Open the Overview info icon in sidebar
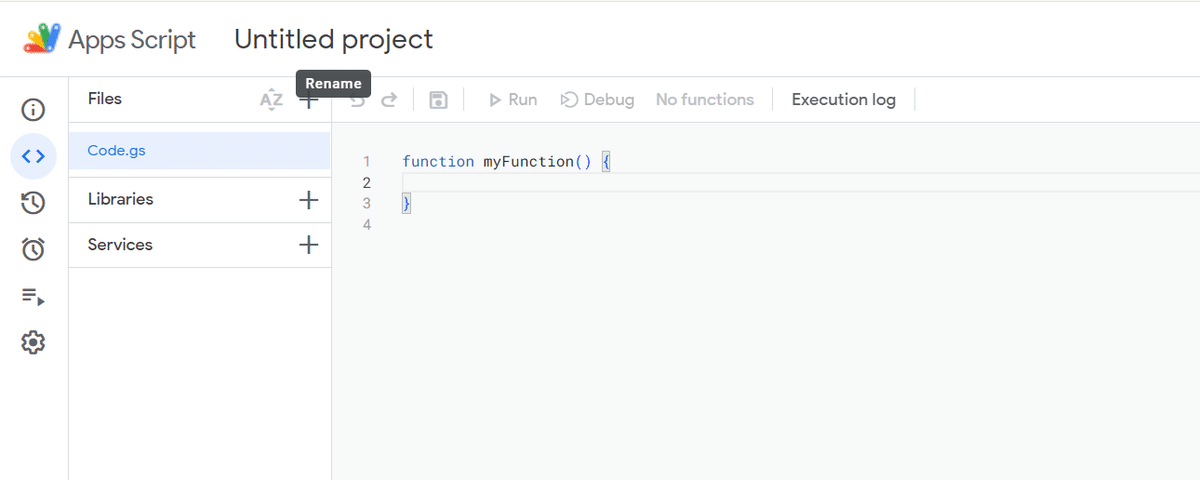Screen dimensions: 1200x480 click(x=33, y=110)
